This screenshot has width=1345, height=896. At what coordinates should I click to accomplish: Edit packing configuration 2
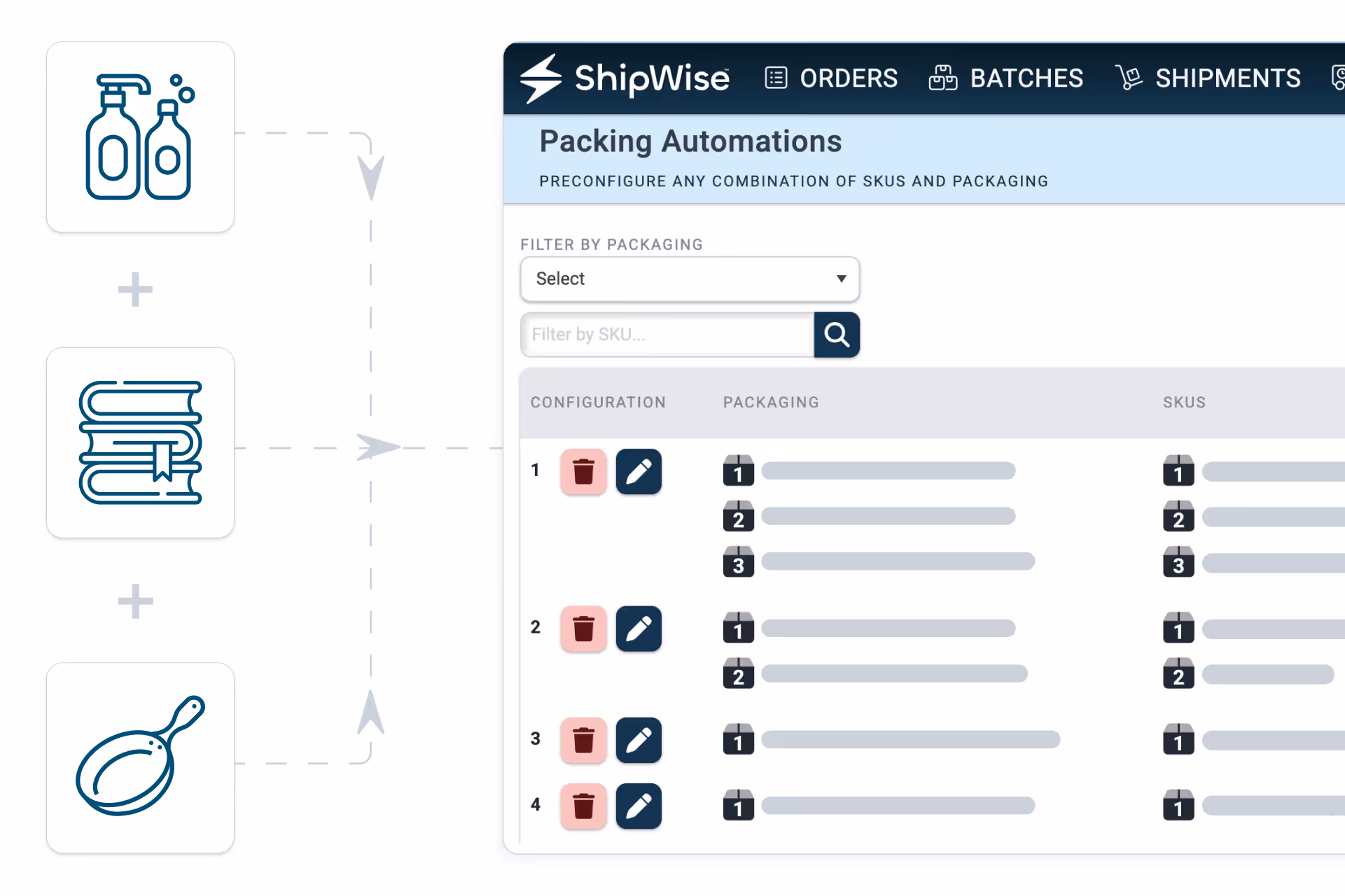(639, 629)
